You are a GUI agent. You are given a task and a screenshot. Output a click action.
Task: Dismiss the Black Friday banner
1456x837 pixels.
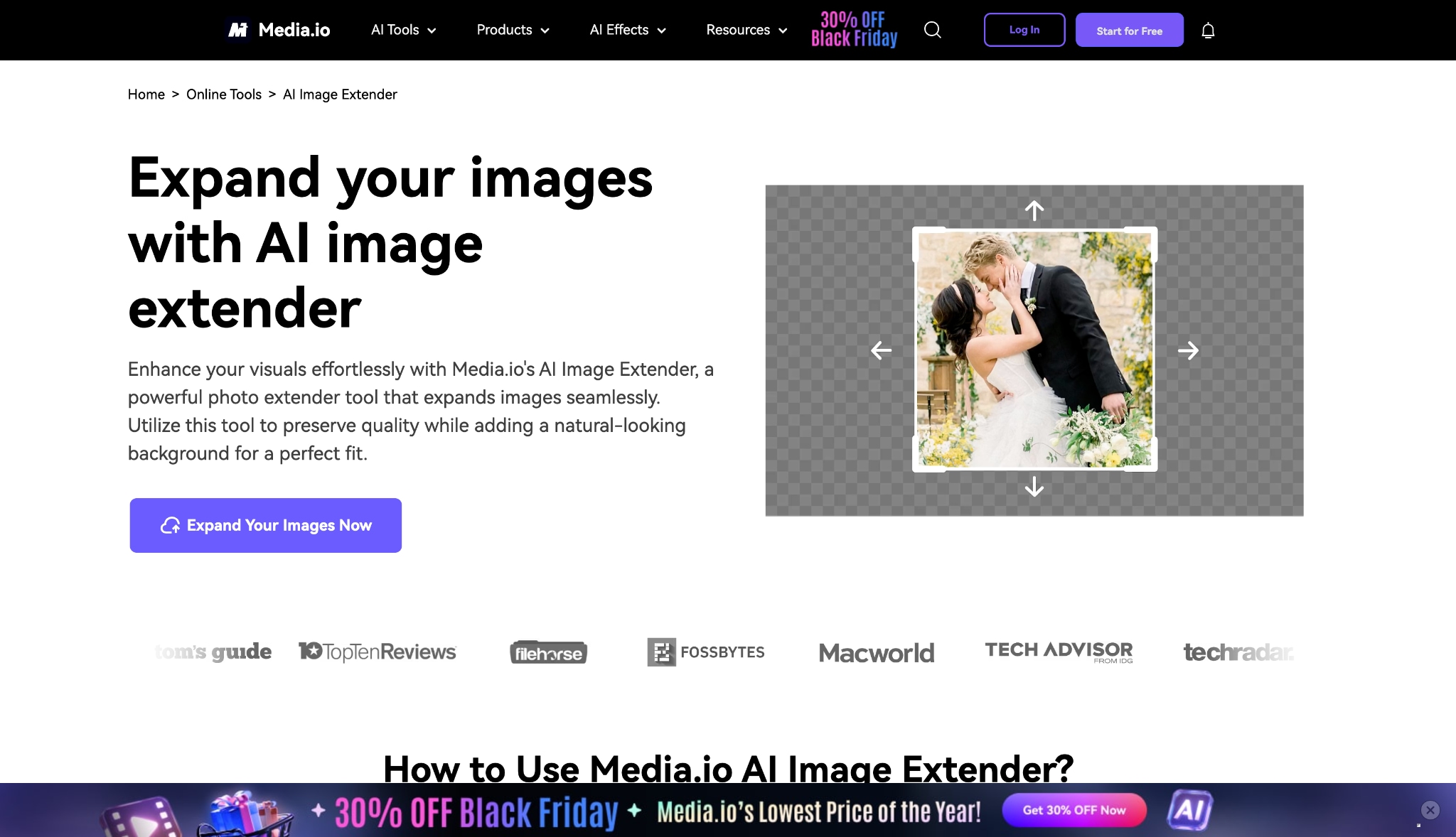[x=1430, y=809]
